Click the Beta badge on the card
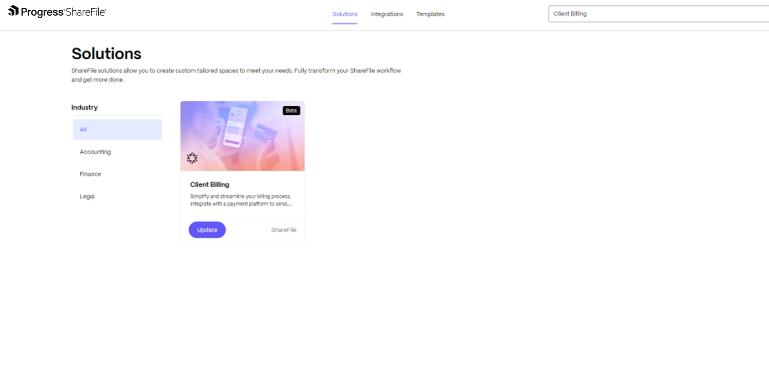The width and height of the screenshot is (769, 367). 291,111
